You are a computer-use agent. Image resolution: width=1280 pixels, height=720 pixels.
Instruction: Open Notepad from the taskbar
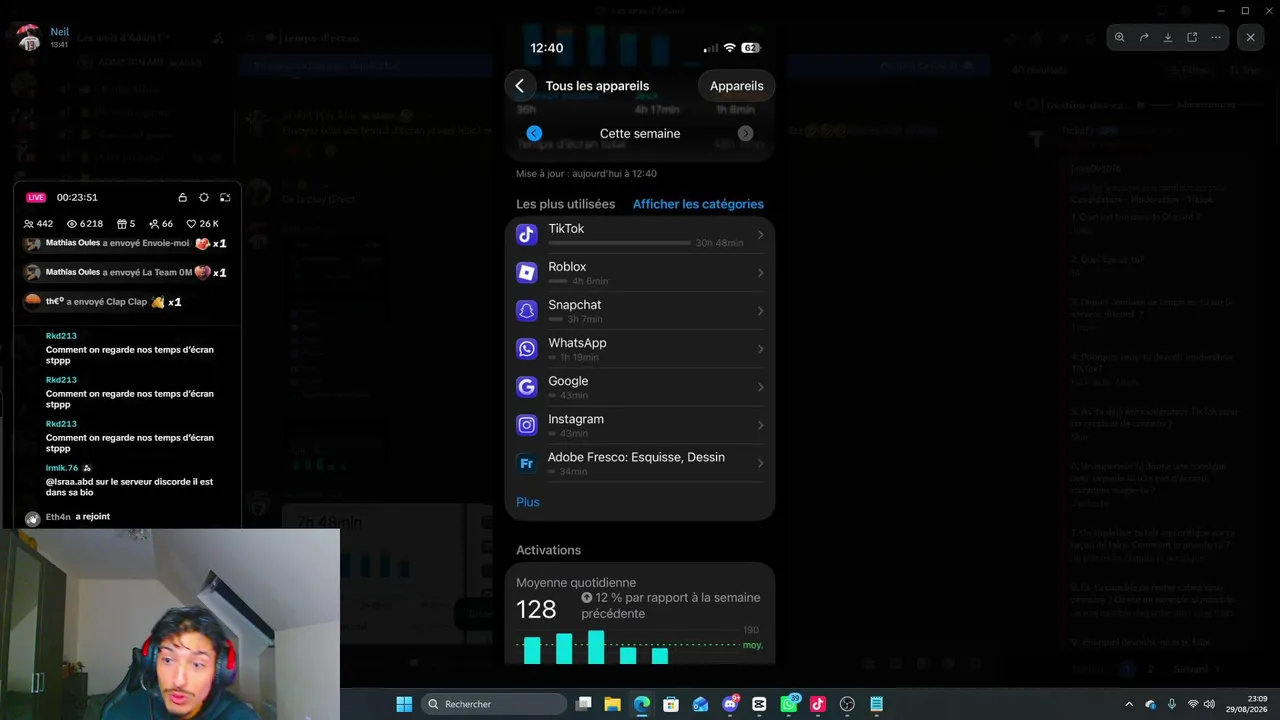coord(876,704)
